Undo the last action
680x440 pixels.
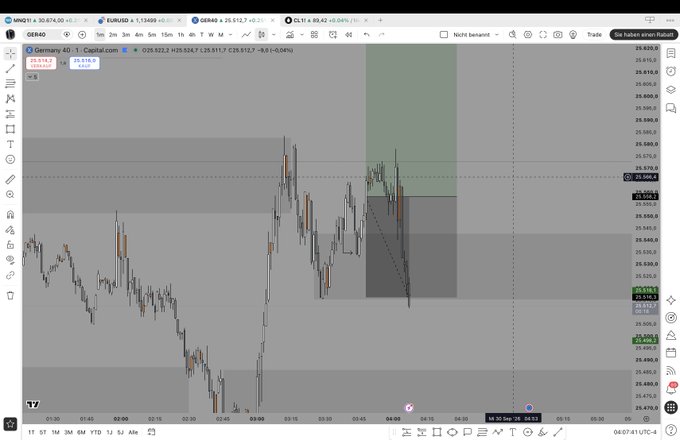point(366,35)
